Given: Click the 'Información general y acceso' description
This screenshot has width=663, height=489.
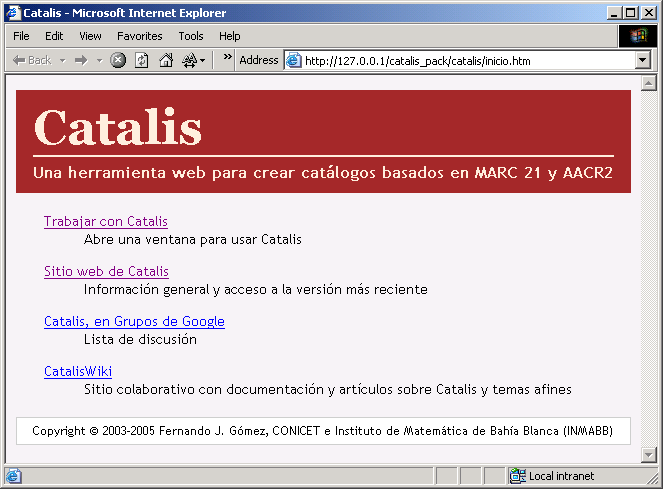Looking at the screenshot, I should [255, 289].
